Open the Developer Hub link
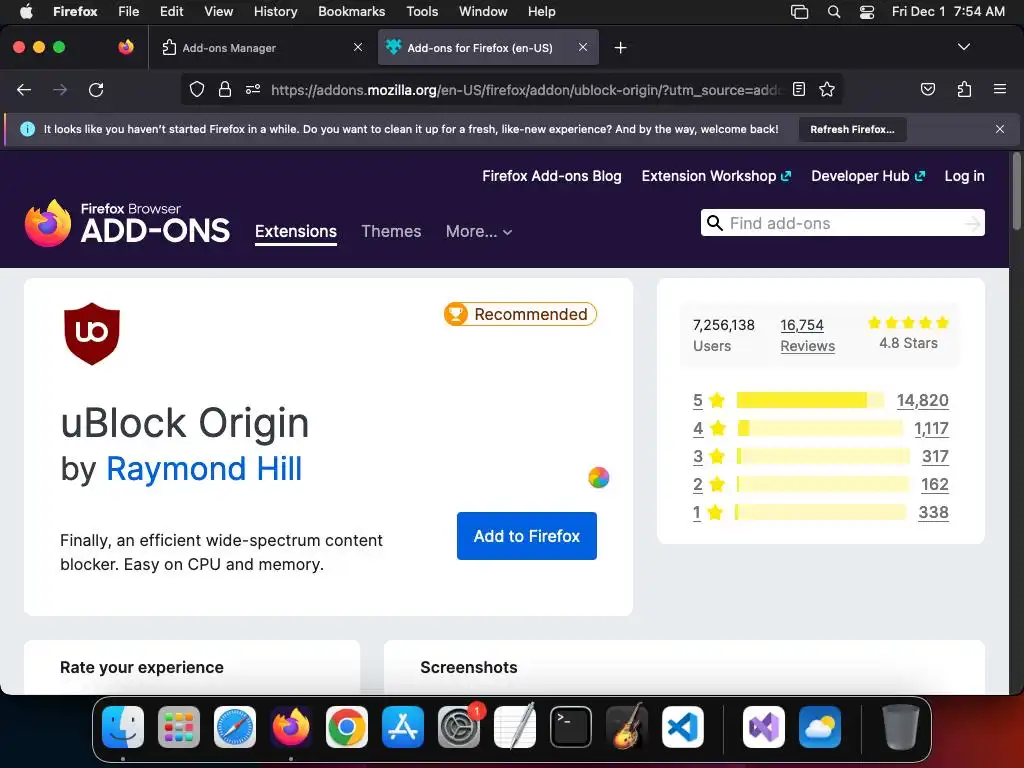 click(x=867, y=176)
